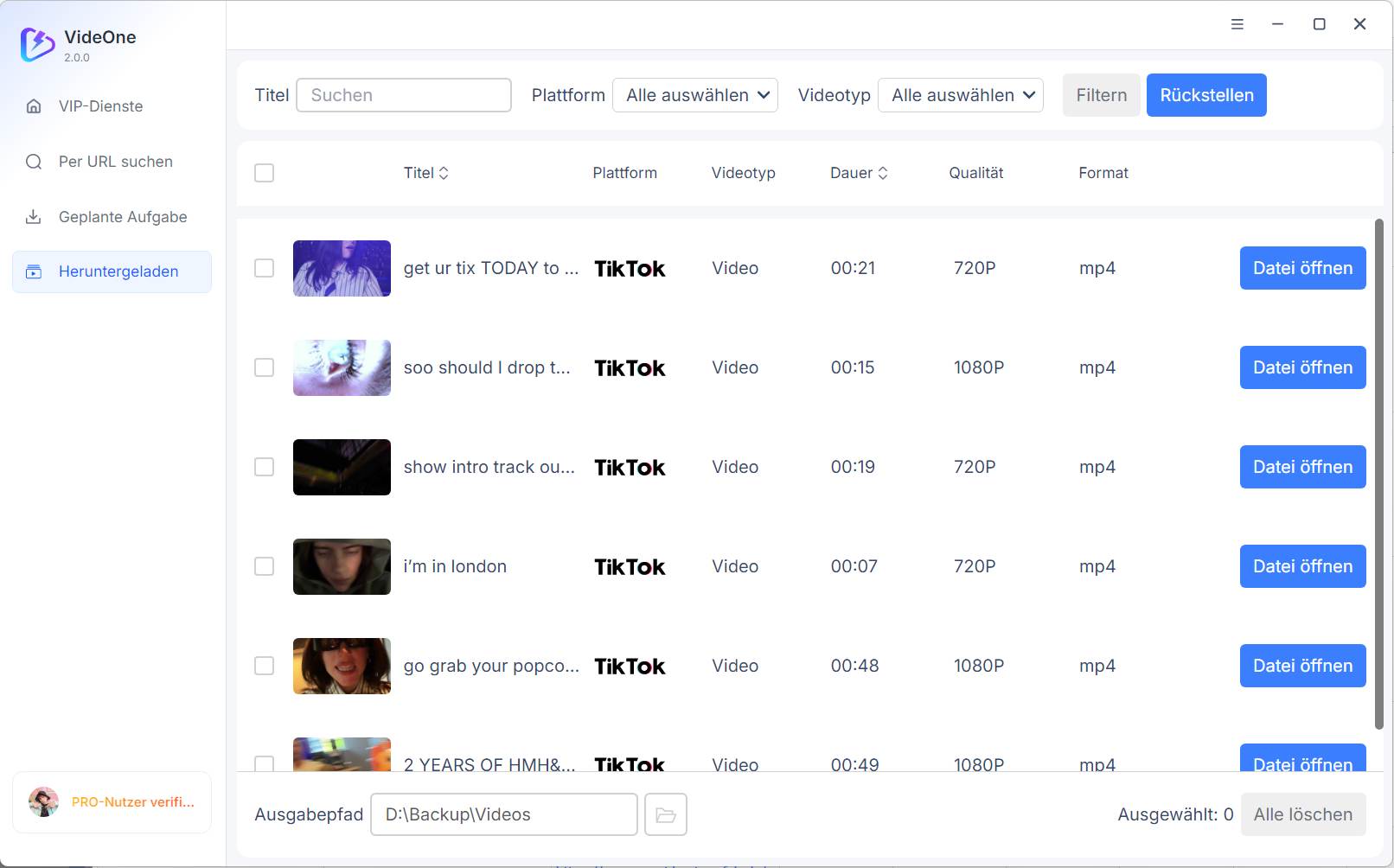Click the vertical scrollbar of video list
The height and width of the screenshot is (868, 1394).
[1378, 474]
